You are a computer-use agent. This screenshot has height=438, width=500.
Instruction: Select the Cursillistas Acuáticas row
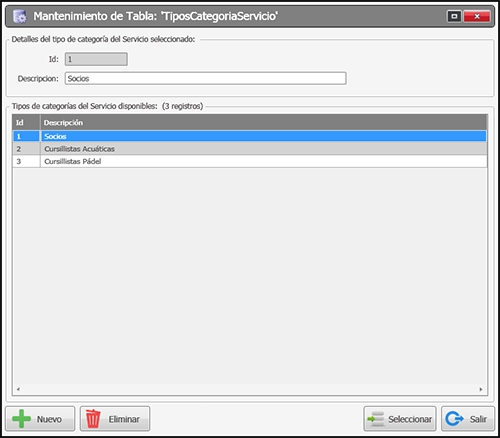point(250,149)
